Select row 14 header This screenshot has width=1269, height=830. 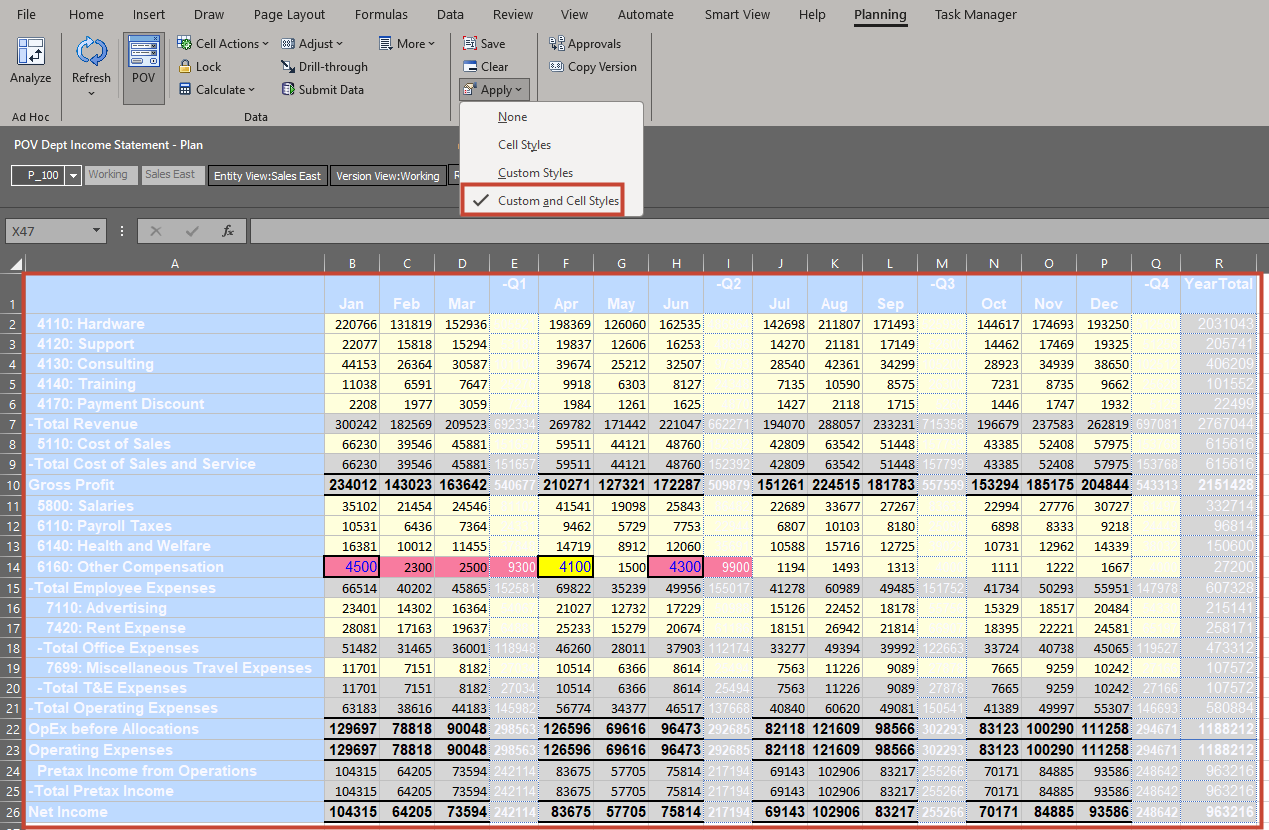point(12,567)
